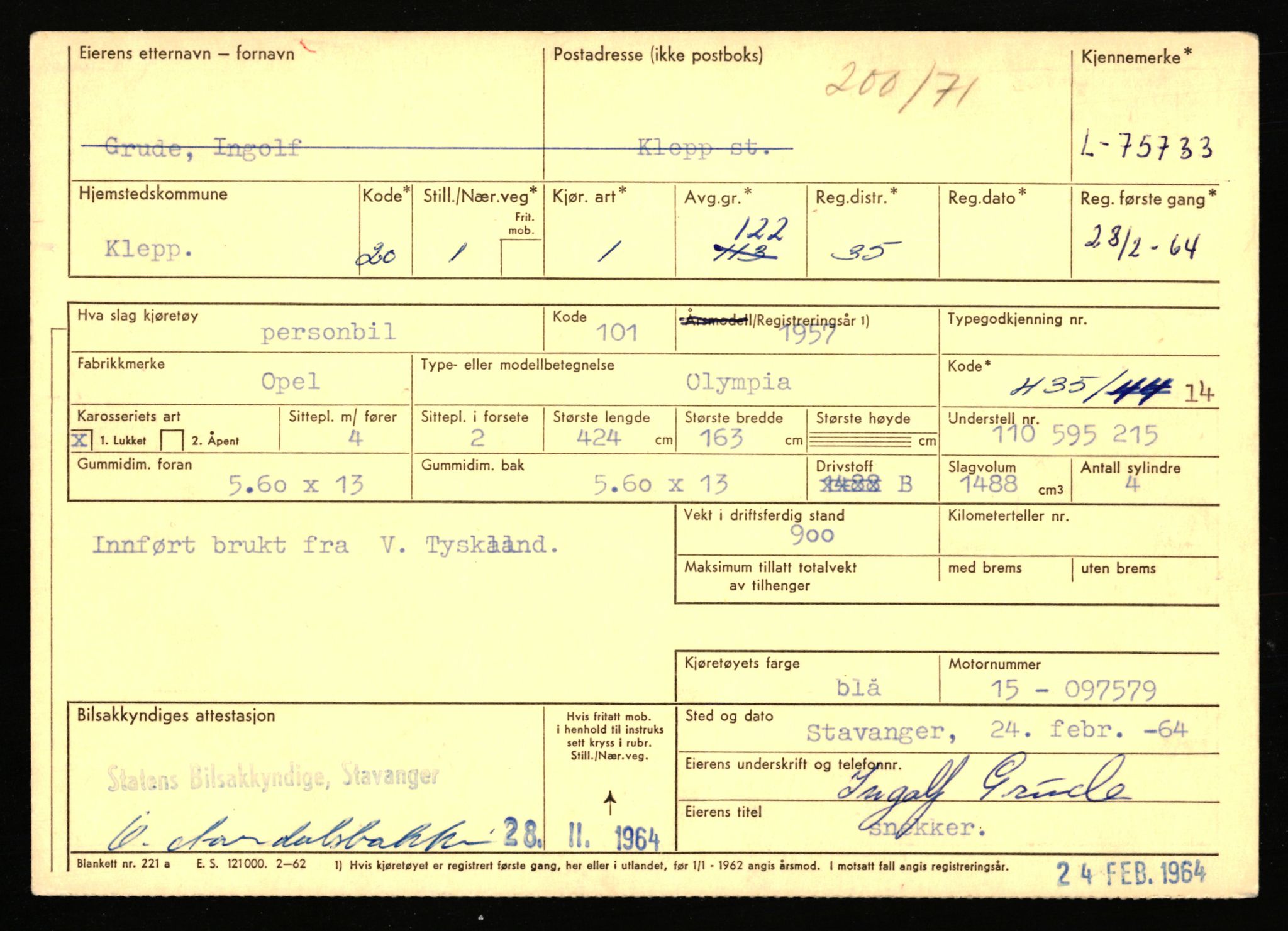Click the largest width value '163'
Screen dimensions: 1288x931
point(721,438)
